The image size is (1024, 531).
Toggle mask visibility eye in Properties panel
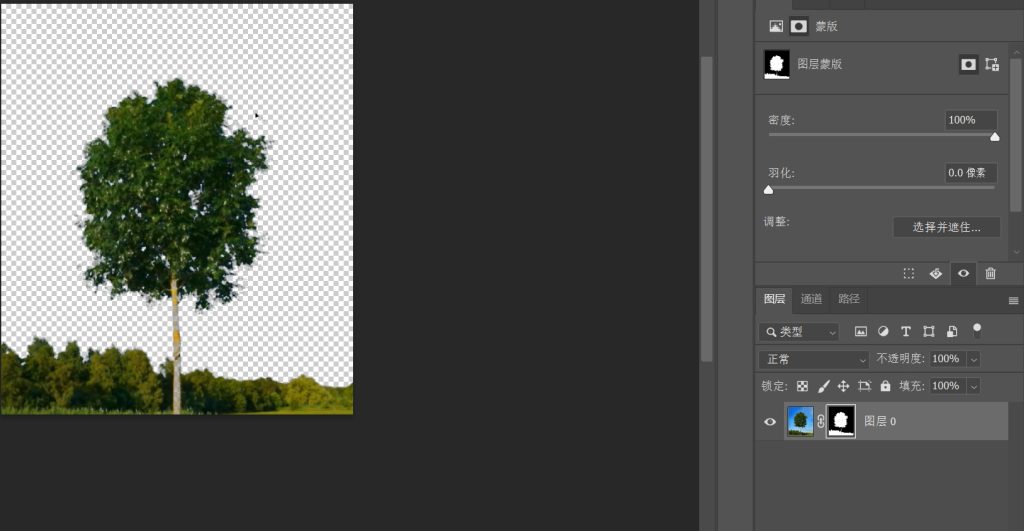point(963,273)
